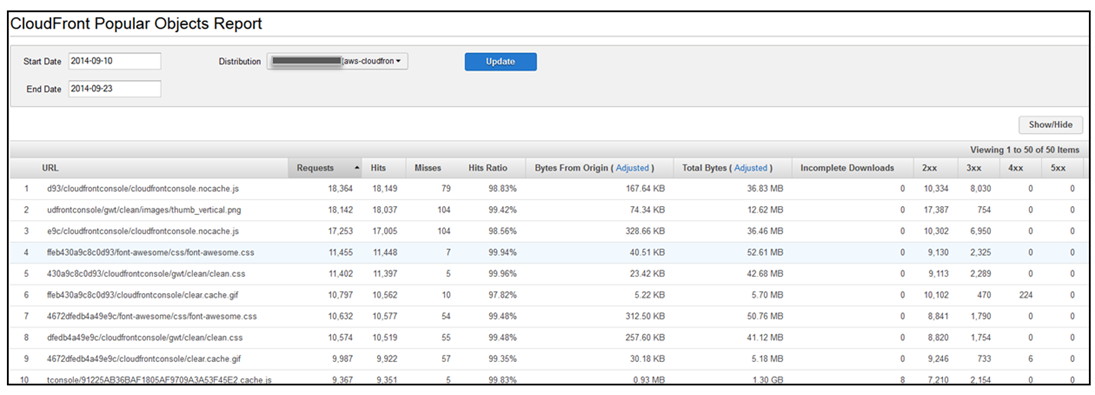
Task: Select URL udfrontconsole/gwt/clean/images/thumb_vertical.png
Action: pos(145,210)
